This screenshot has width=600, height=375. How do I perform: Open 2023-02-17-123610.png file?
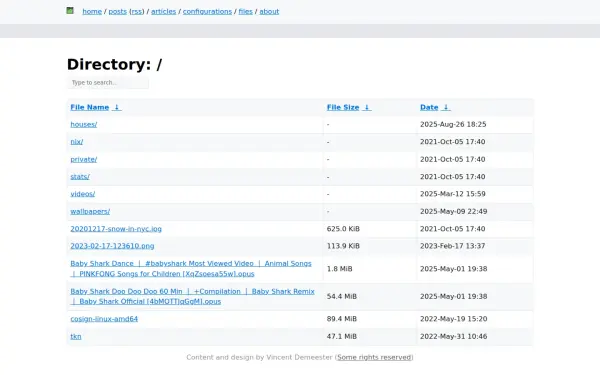point(112,246)
